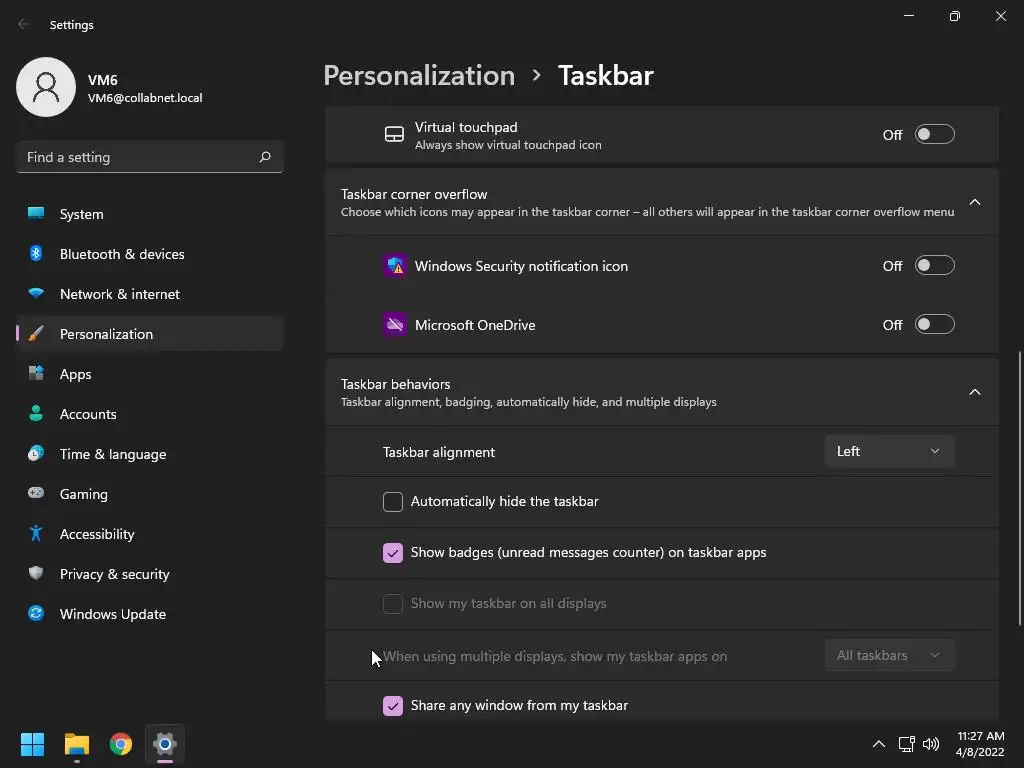The width and height of the screenshot is (1024, 768).
Task: Uncheck Show badges on taskbar apps
Action: (x=393, y=553)
